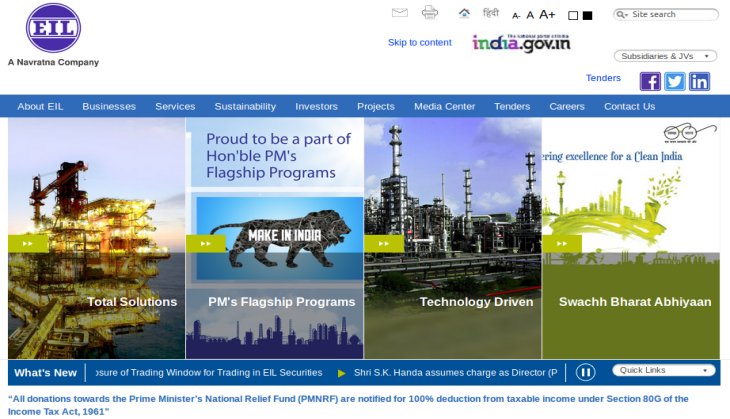Follow the Skip to content link
Image resolution: width=730 pixels, height=419 pixels.
click(x=419, y=42)
